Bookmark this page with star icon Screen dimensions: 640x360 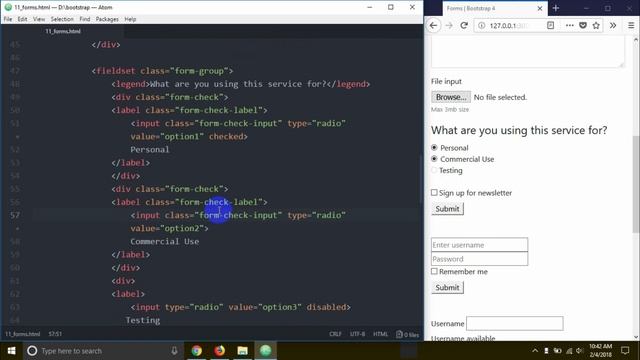596,25
